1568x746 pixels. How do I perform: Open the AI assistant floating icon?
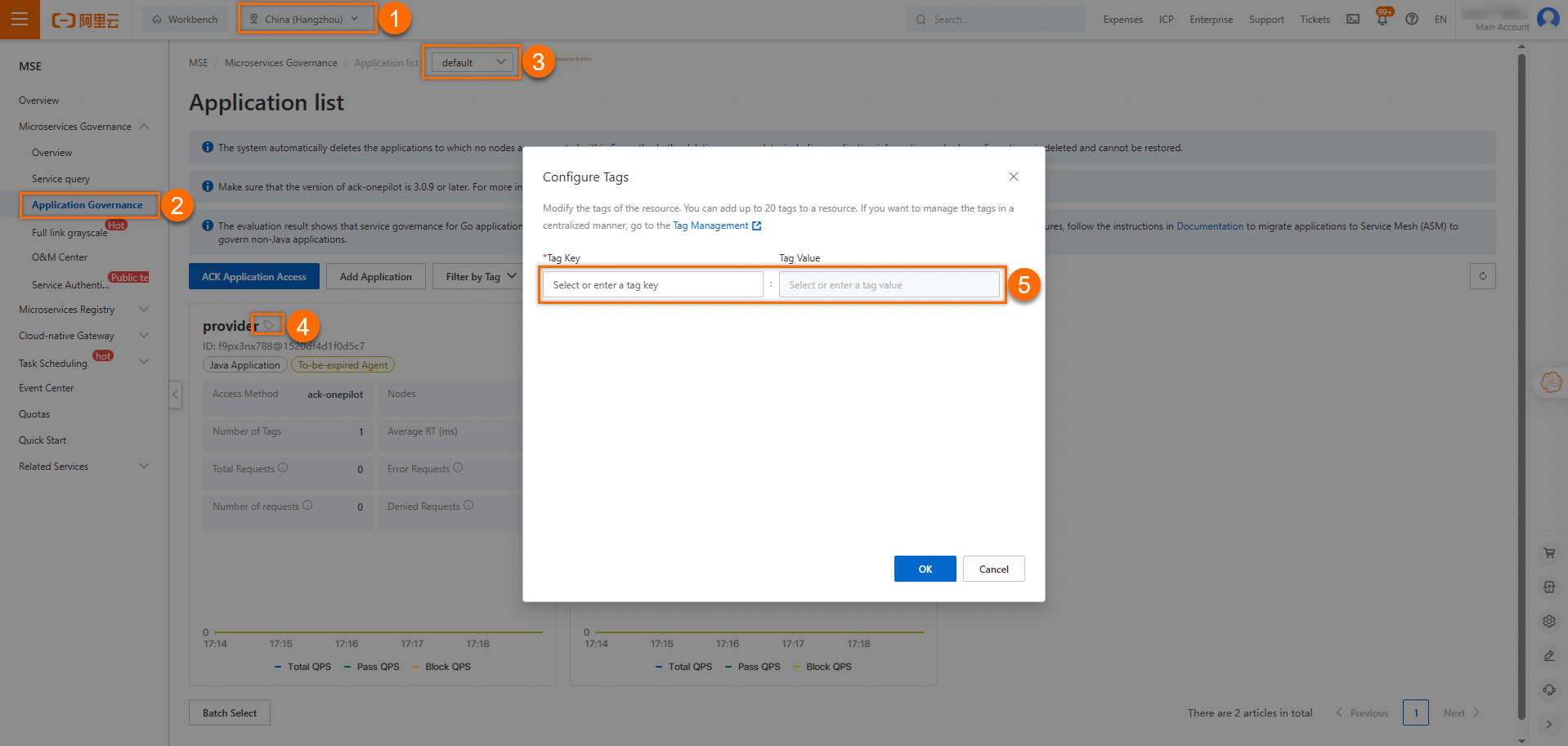tap(1551, 382)
